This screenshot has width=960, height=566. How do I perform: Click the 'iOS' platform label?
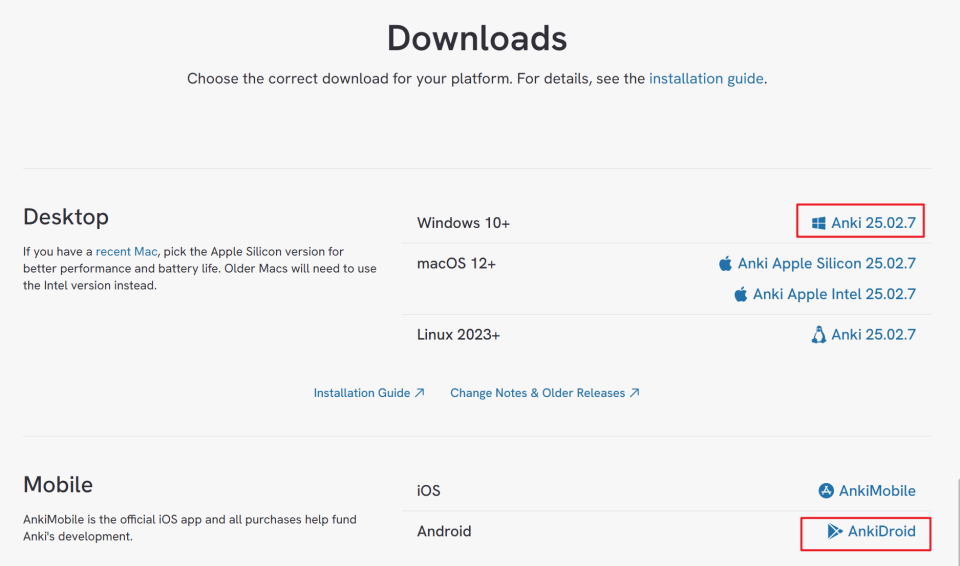pyautogui.click(x=429, y=491)
